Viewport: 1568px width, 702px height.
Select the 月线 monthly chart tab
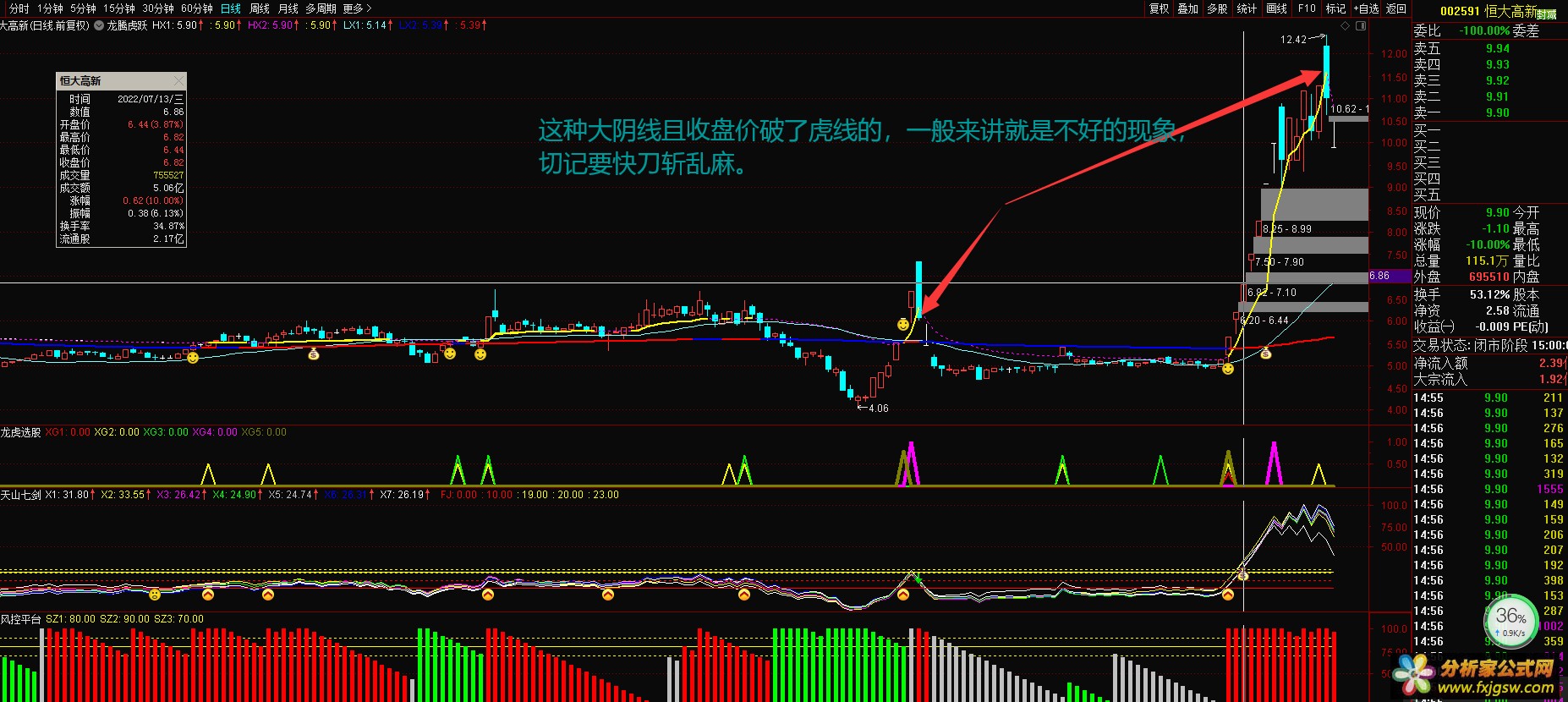tap(288, 8)
